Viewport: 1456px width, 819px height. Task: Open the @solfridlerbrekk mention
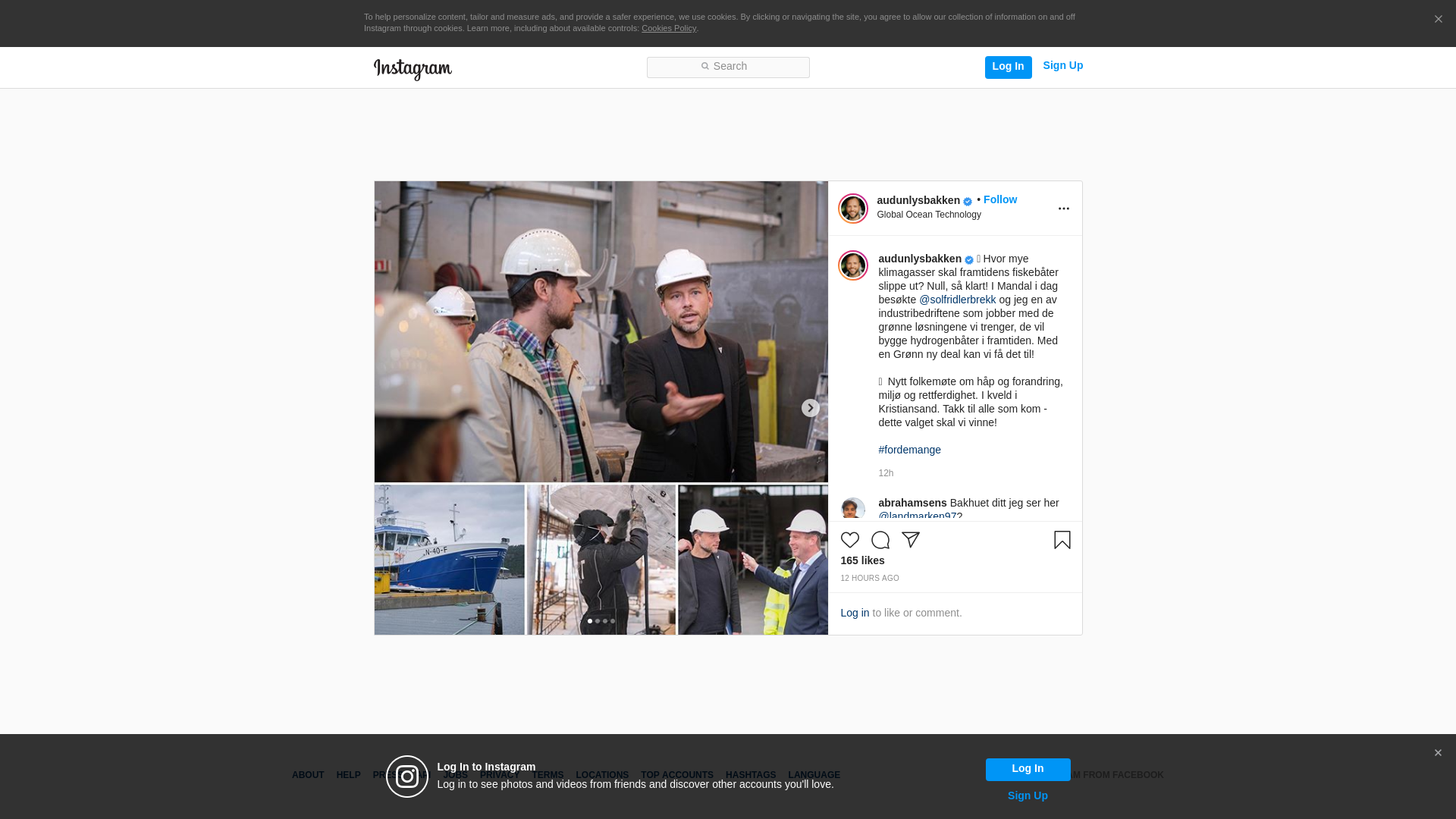pyautogui.click(x=957, y=300)
